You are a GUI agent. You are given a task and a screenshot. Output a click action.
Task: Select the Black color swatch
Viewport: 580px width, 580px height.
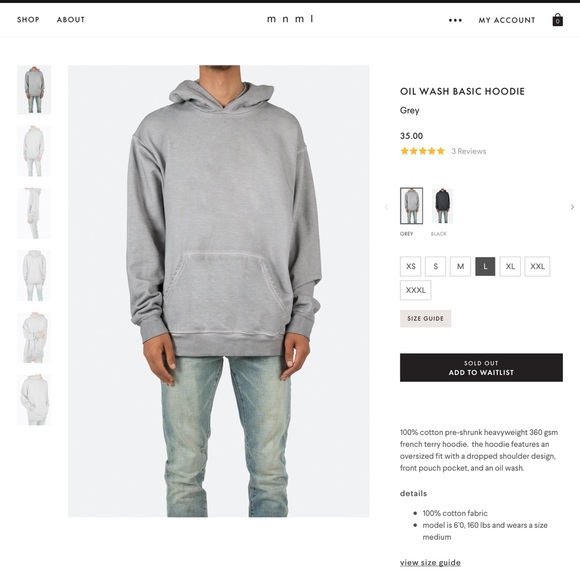point(442,206)
